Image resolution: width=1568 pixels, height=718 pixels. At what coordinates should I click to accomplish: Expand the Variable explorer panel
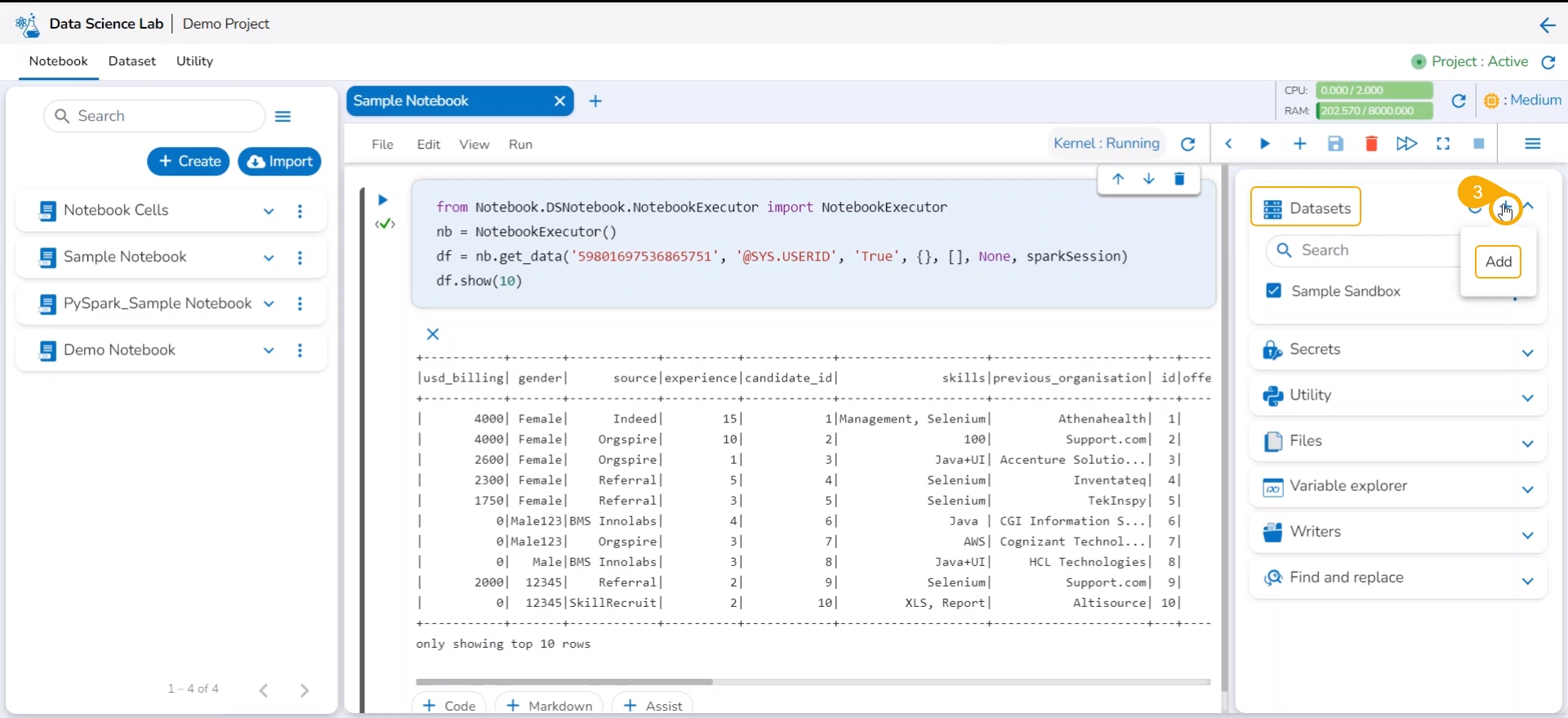1527,489
